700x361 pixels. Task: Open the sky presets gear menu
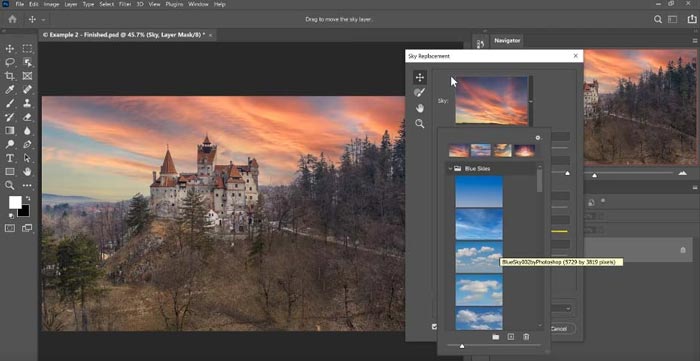point(538,138)
